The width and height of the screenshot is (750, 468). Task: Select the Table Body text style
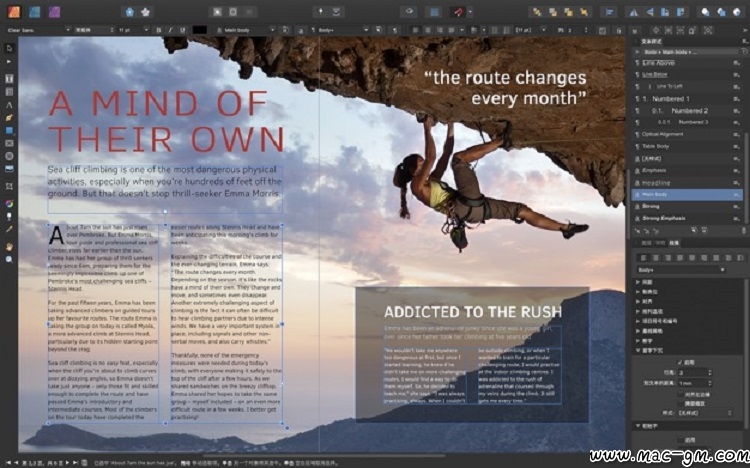686,146
